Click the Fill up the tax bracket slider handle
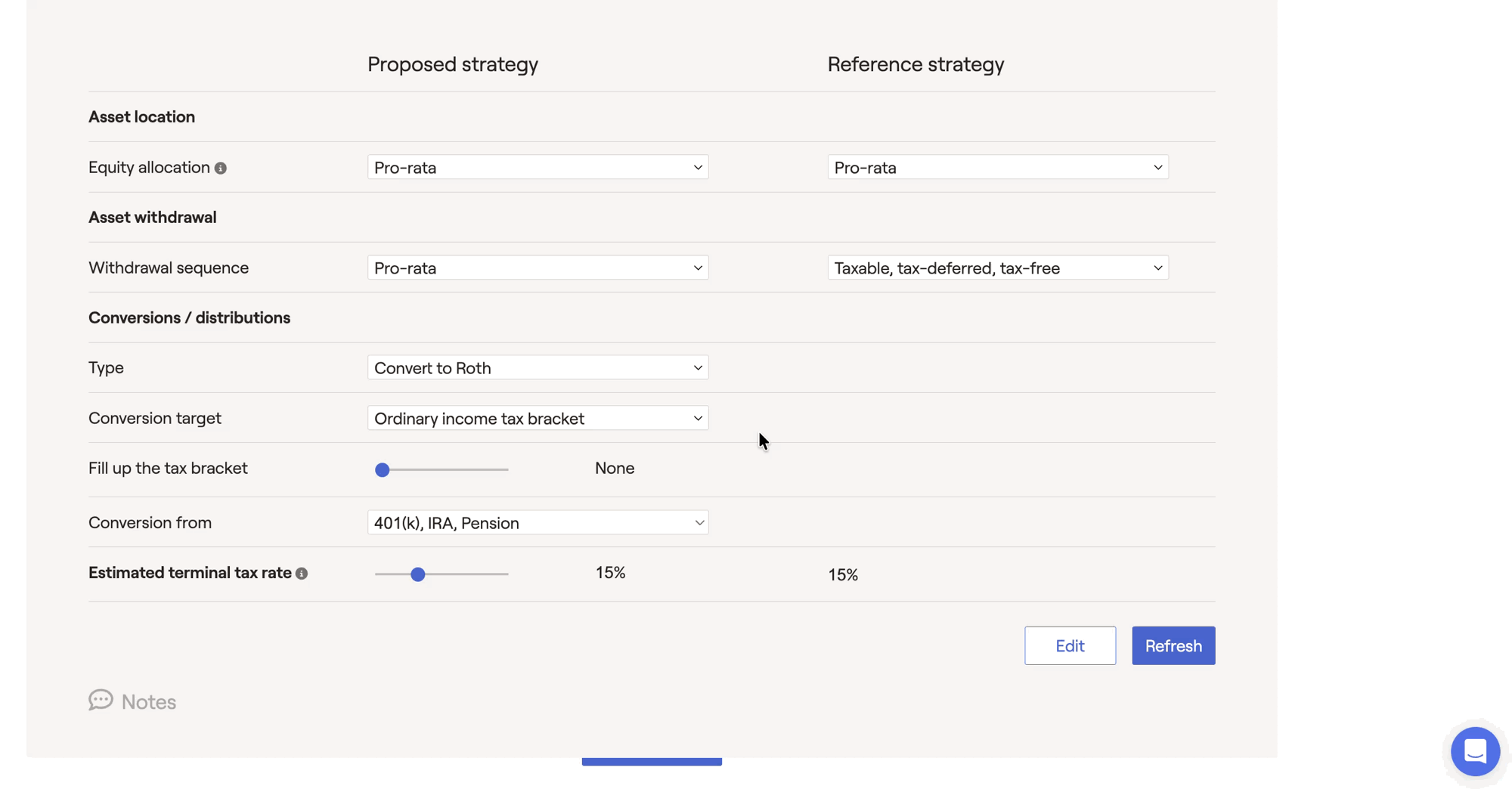This screenshot has height=789, width=1512. (383, 470)
